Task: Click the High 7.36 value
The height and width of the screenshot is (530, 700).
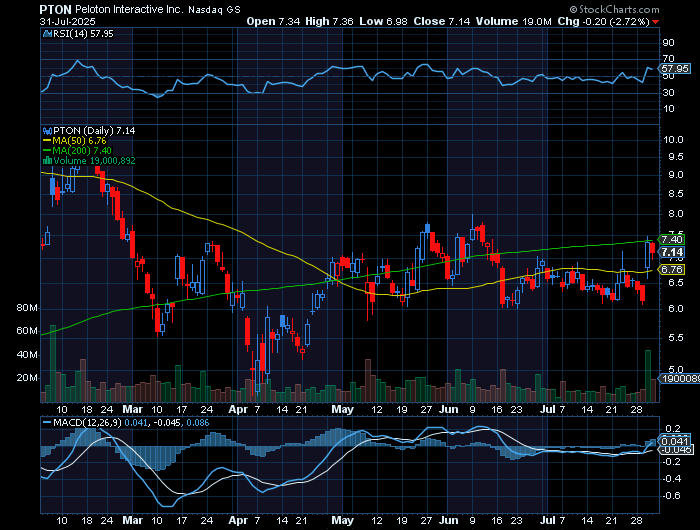Action: [x=331, y=21]
